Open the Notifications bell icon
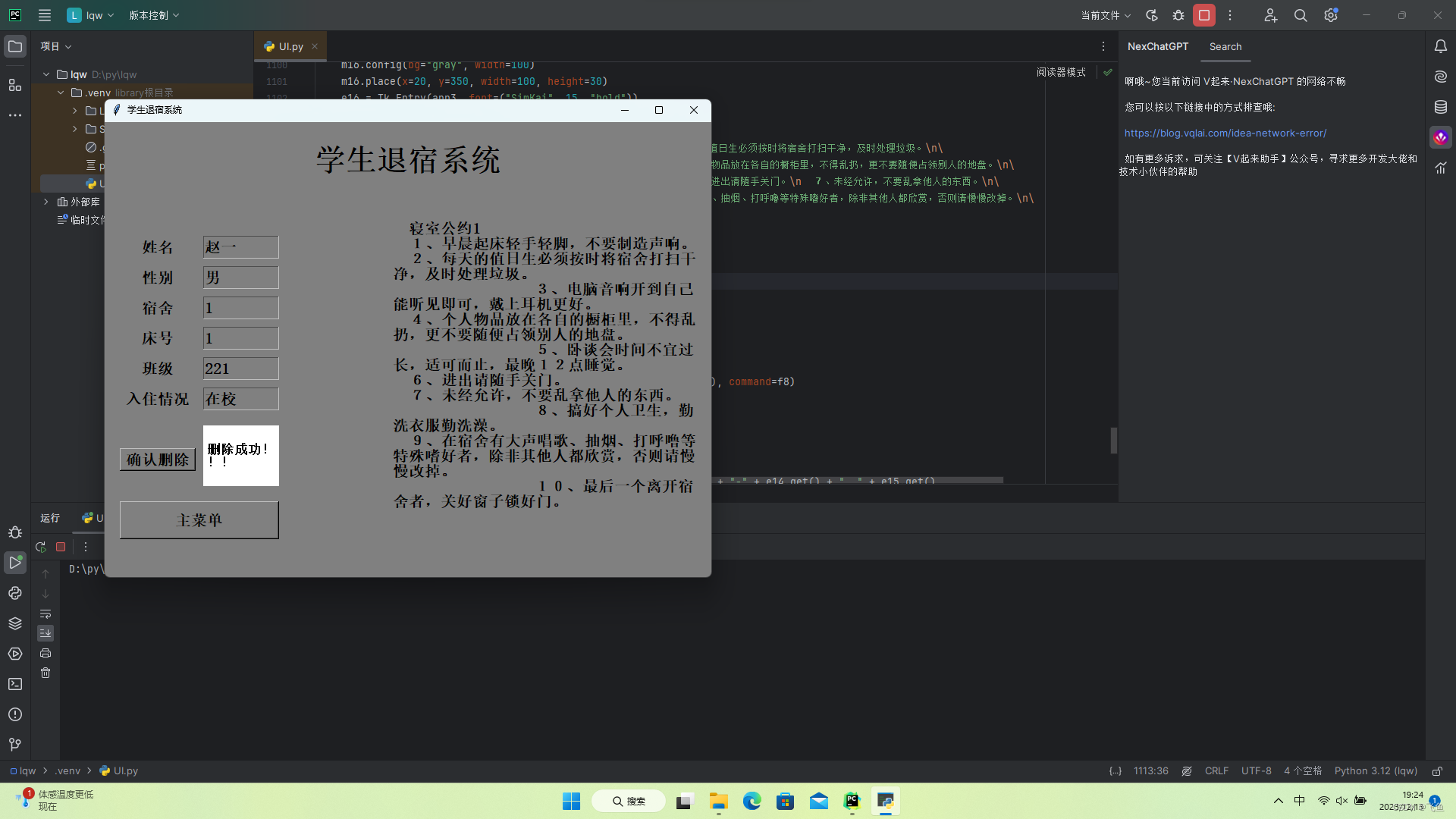 pyautogui.click(x=1441, y=46)
